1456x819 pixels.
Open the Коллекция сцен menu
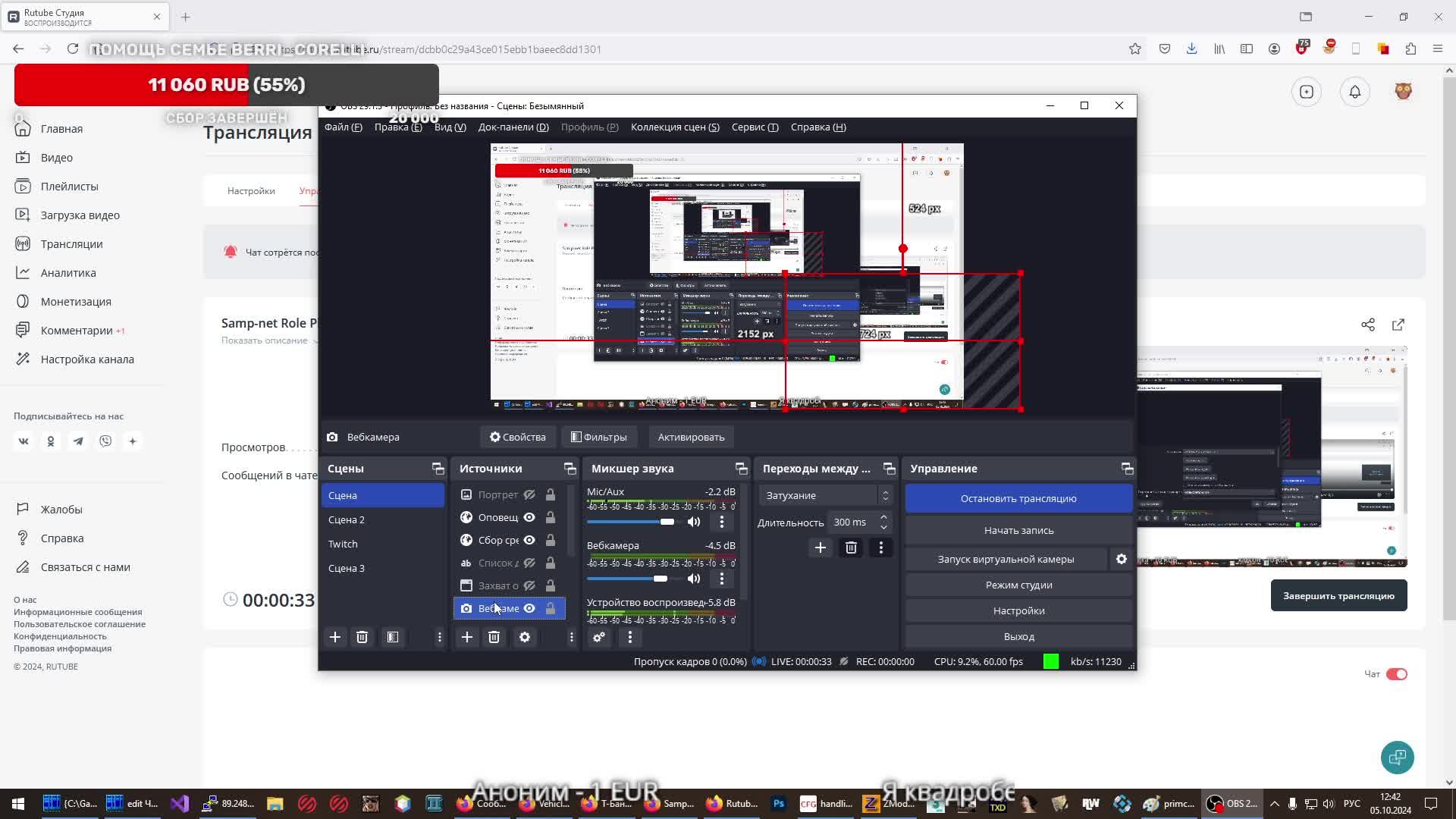[x=675, y=127]
